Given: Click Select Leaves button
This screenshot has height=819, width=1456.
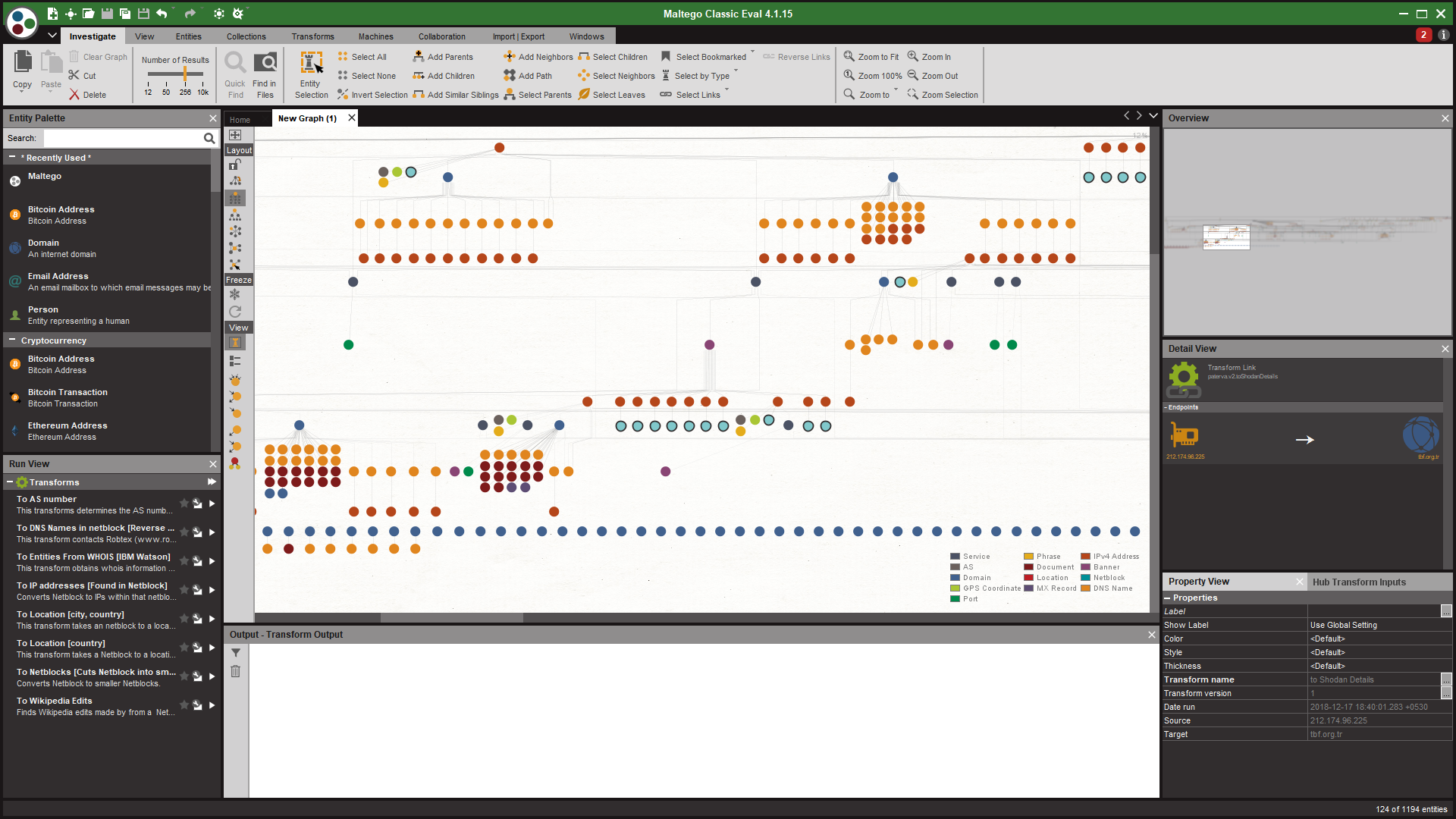Looking at the screenshot, I should [612, 94].
